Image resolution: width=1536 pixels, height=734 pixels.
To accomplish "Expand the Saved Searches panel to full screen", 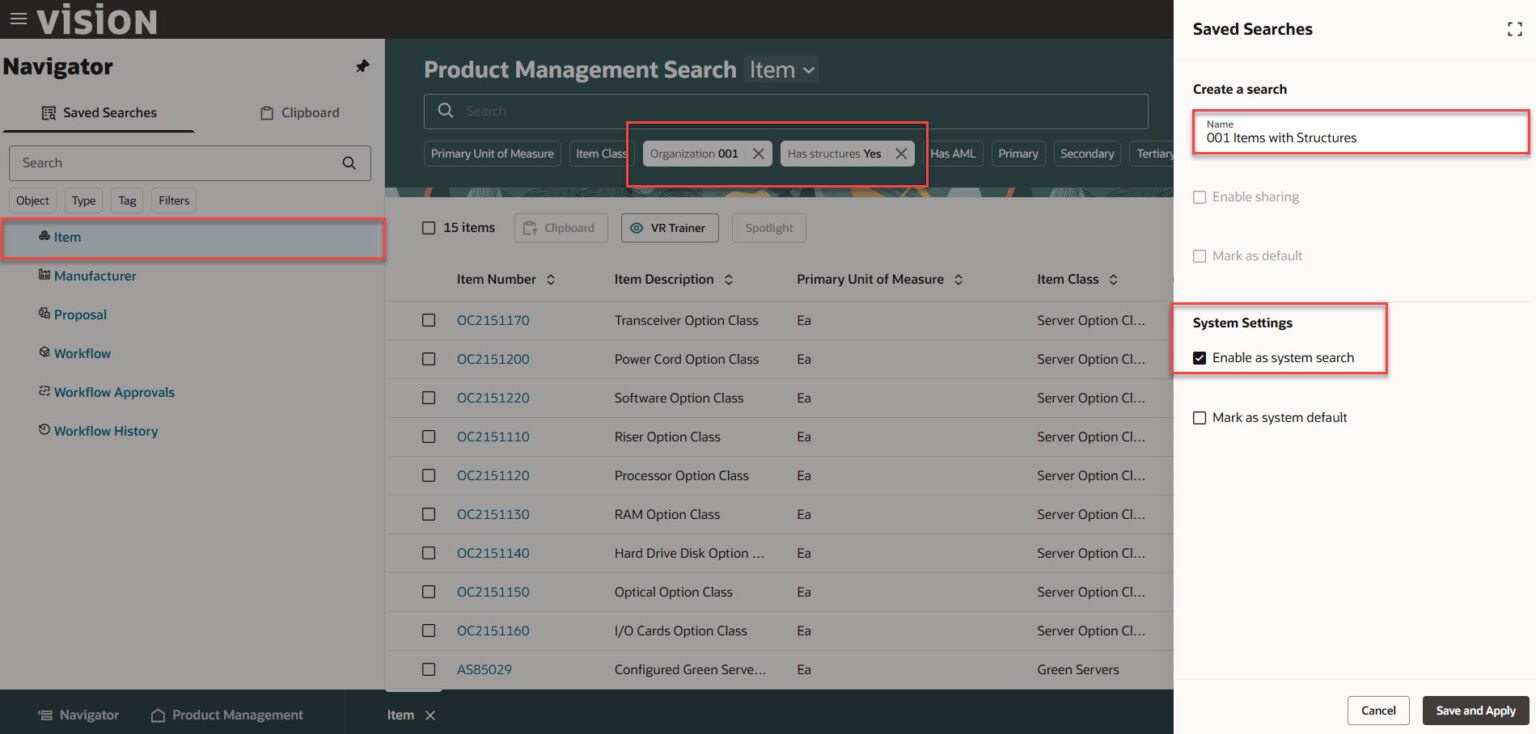I will click(1514, 29).
